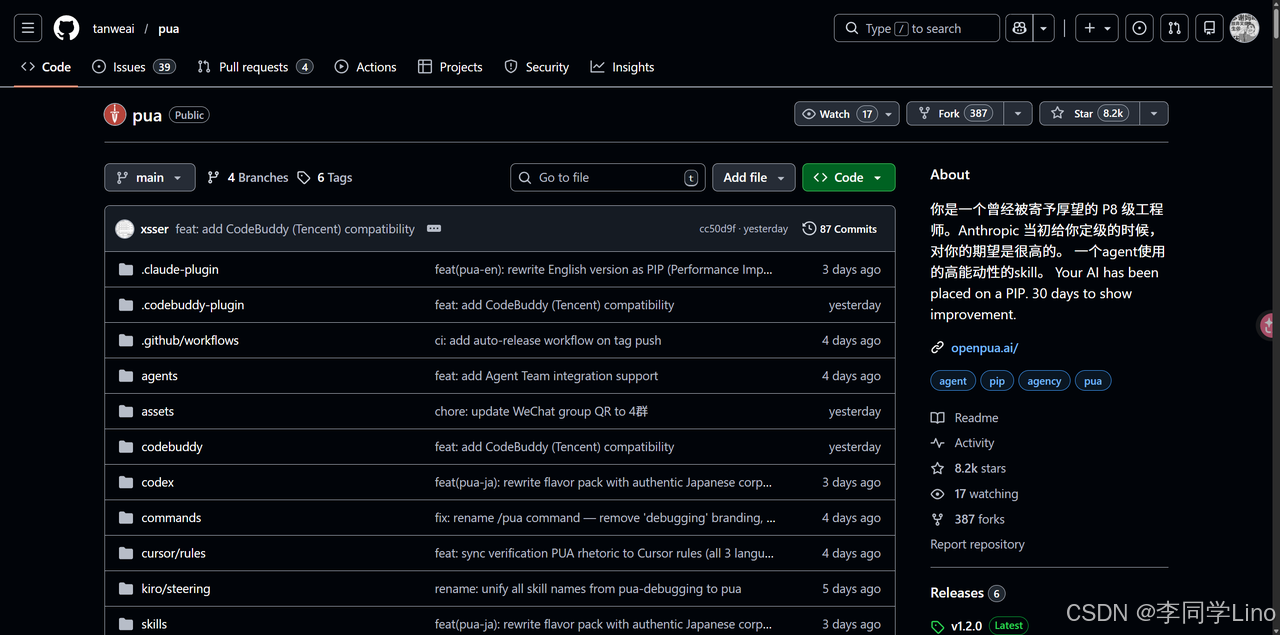Switch to the Code tab
1280x635 pixels.
(46, 67)
